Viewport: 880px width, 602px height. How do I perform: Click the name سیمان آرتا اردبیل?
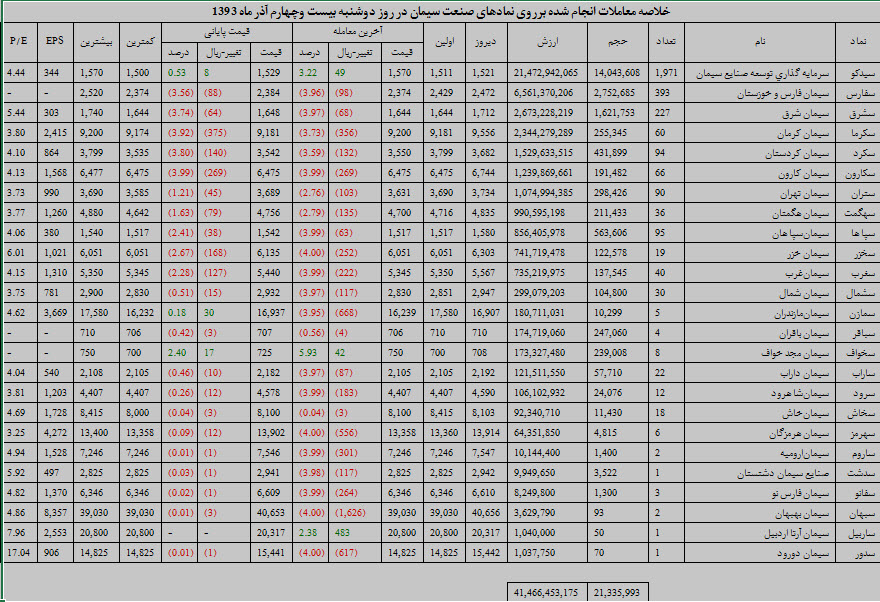pyautogui.click(x=797, y=534)
